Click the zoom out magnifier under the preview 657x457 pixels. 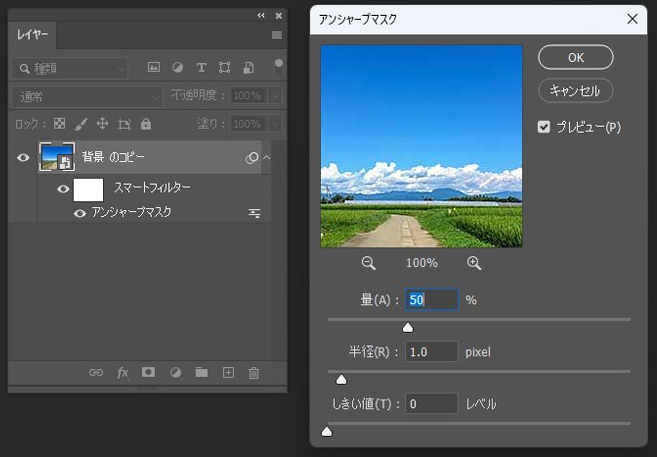pyautogui.click(x=369, y=263)
